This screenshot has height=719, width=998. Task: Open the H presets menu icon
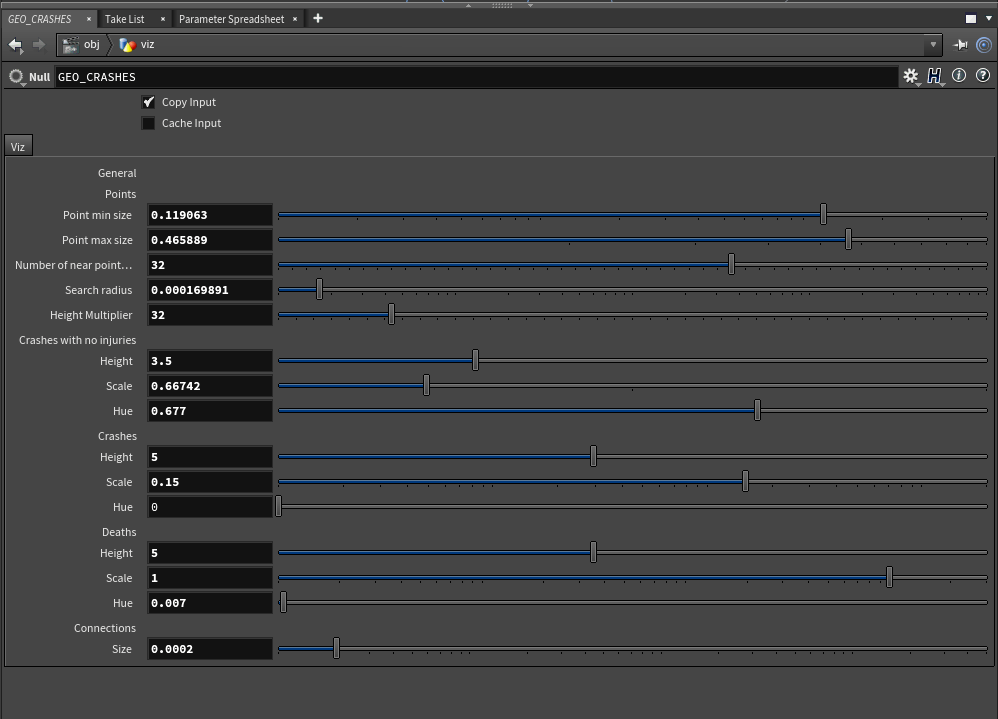pyautogui.click(x=934, y=76)
